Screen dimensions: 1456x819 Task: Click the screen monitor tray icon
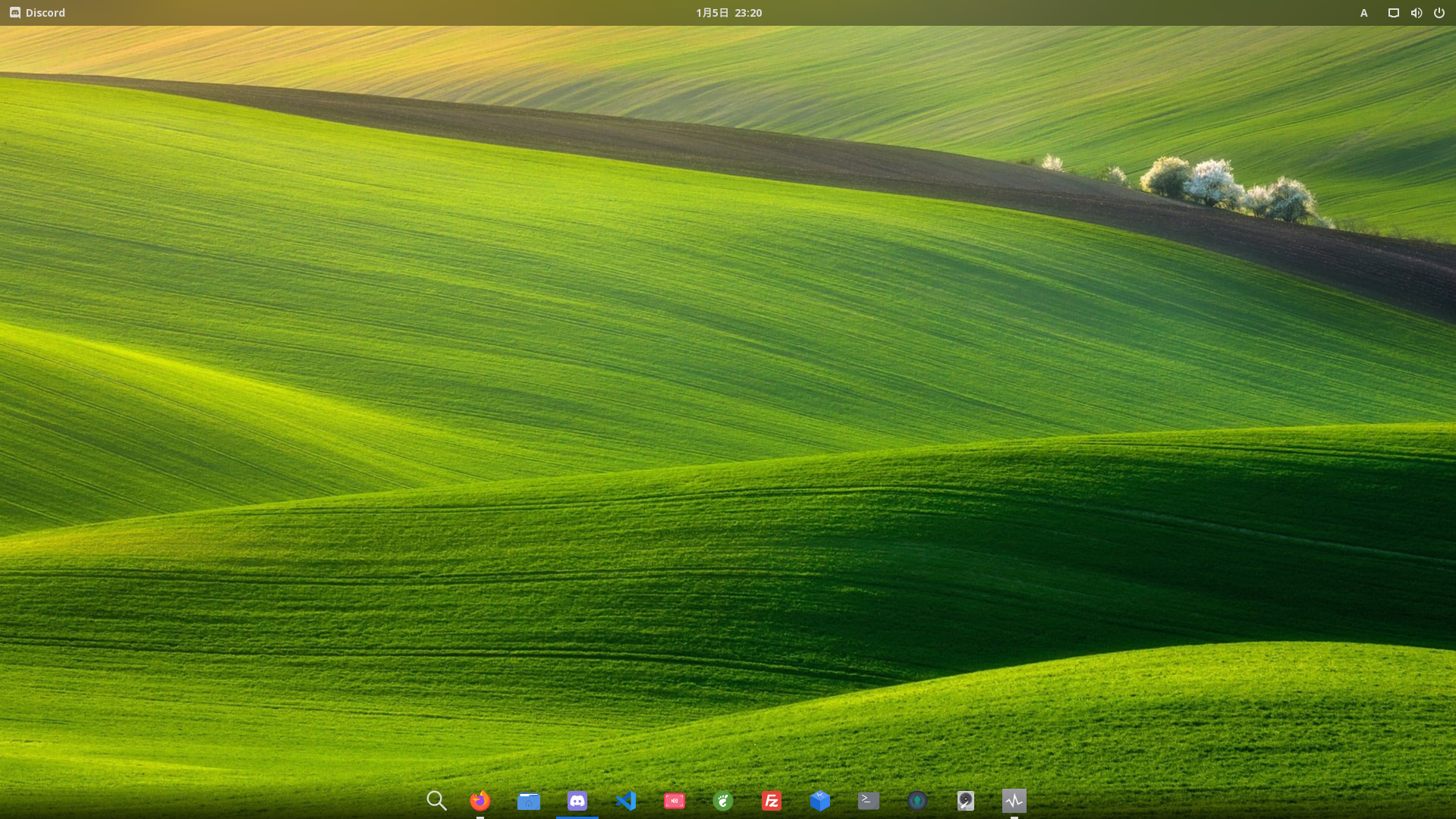point(1392,12)
